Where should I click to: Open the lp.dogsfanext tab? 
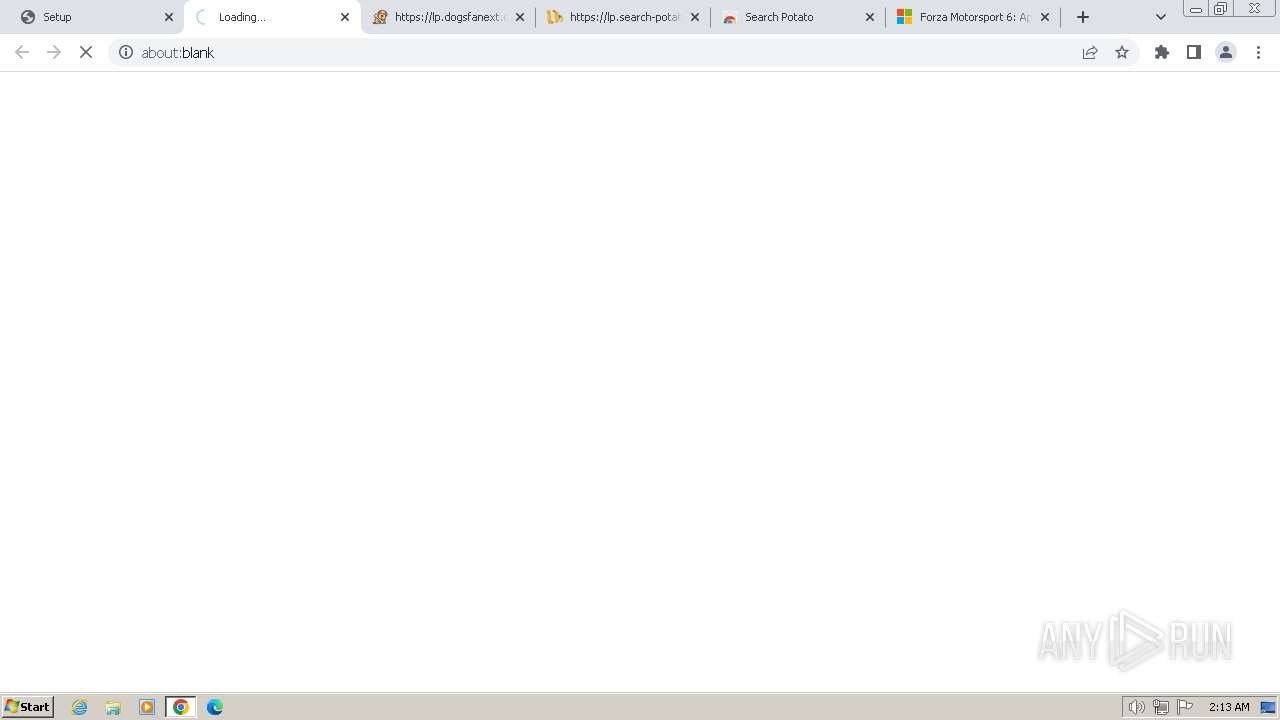click(448, 17)
